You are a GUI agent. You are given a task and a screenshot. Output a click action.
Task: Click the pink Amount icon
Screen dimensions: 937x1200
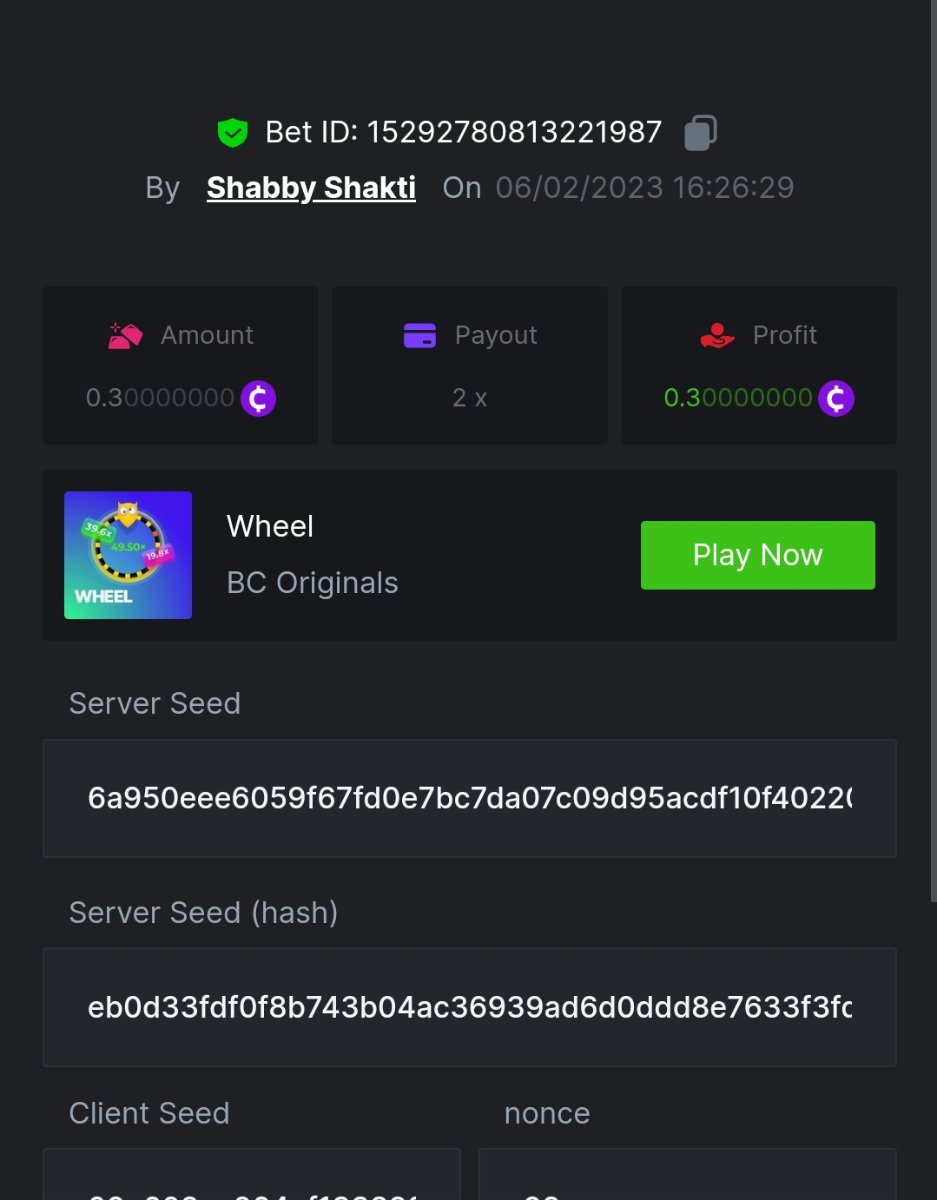tap(125, 335)
